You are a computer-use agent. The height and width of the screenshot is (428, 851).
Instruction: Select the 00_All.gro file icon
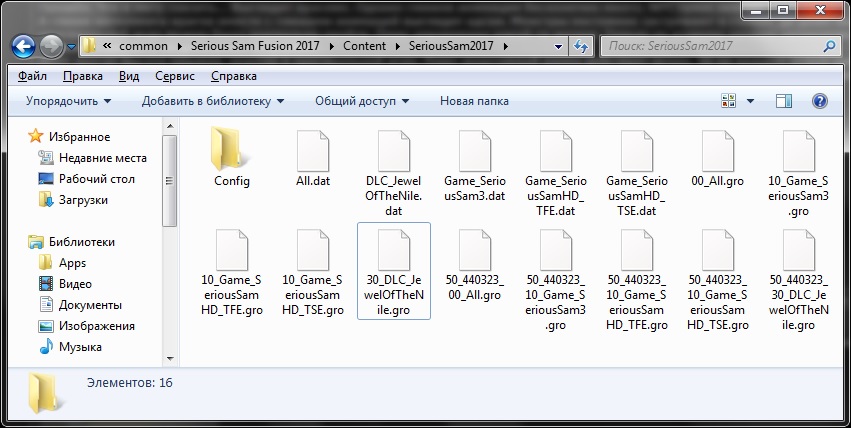[717, 151]
